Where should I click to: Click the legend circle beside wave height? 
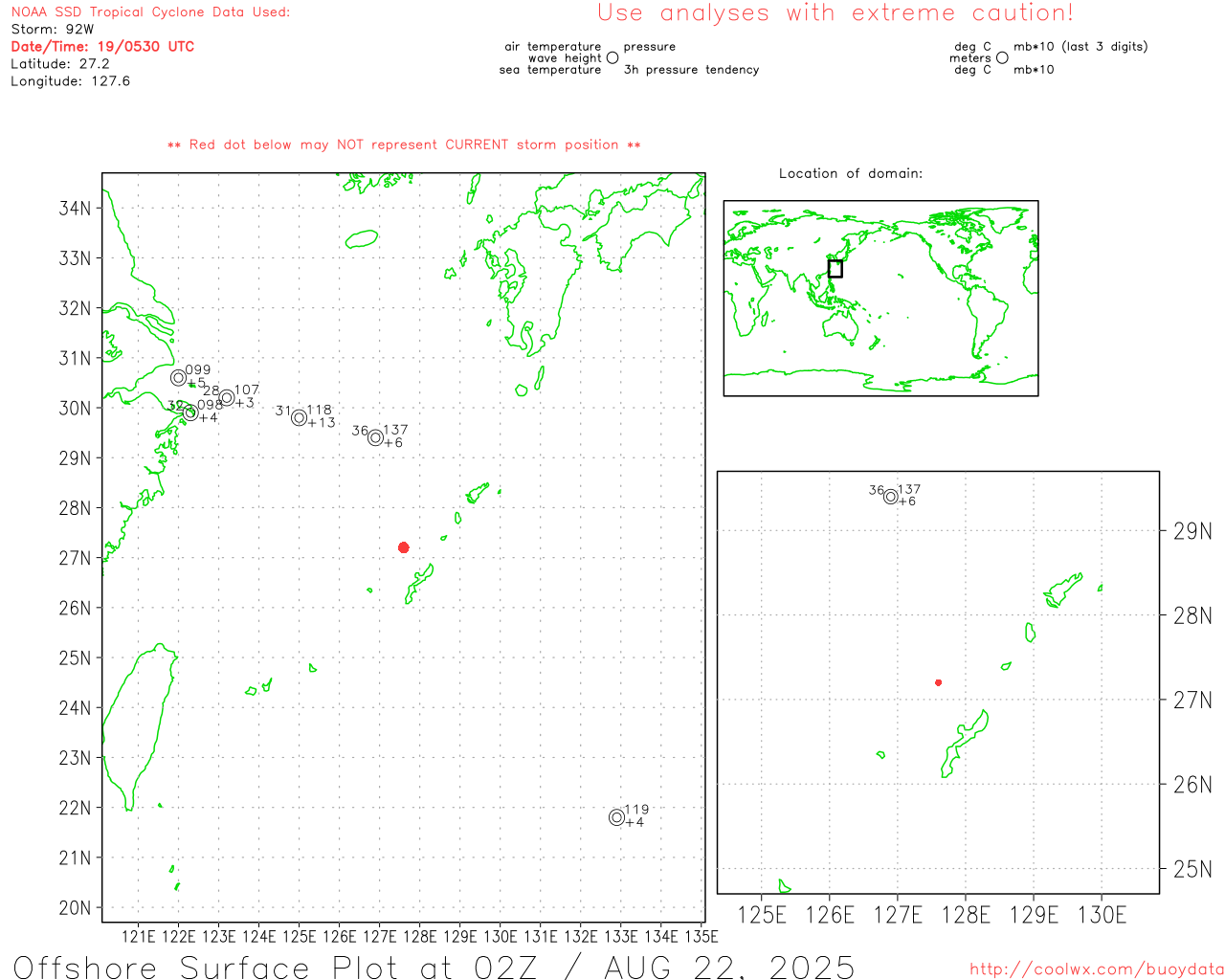[612, 57]
